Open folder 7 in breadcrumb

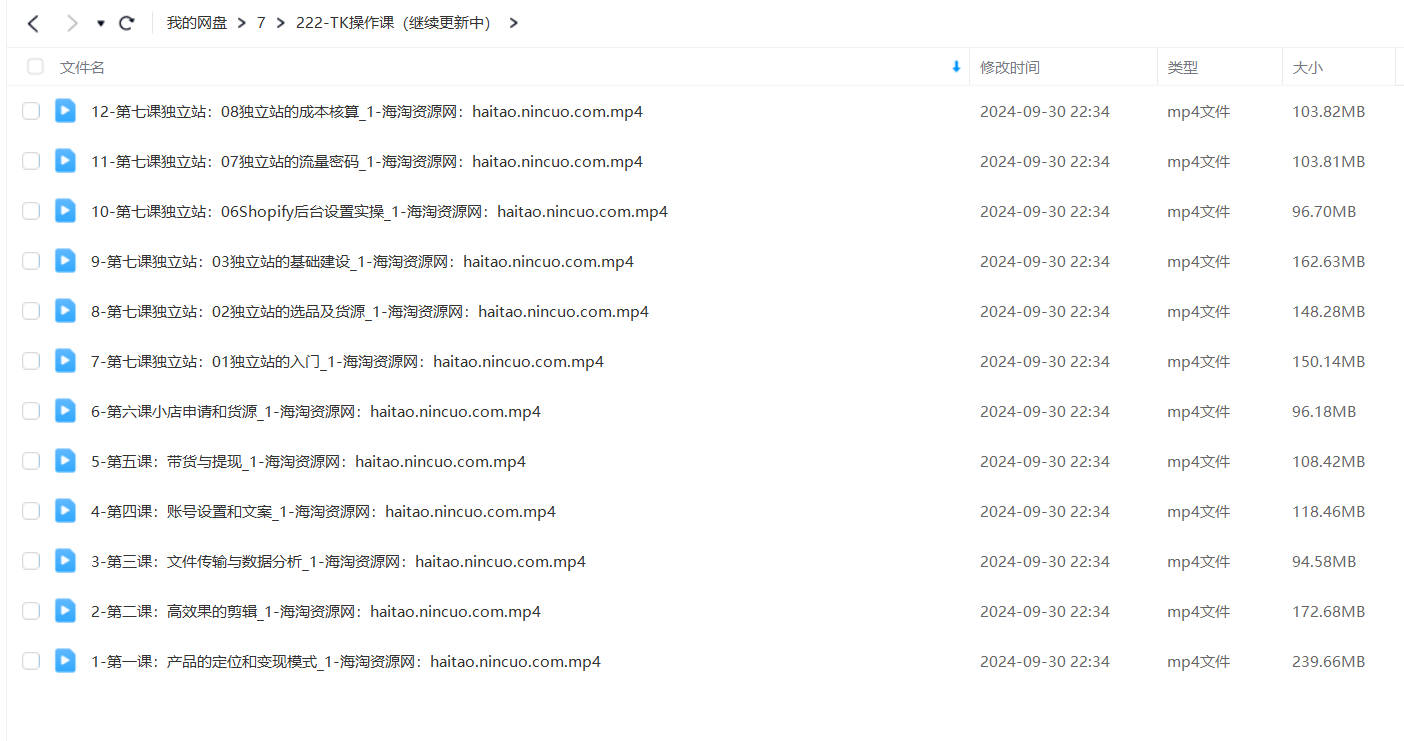point(261,23)
